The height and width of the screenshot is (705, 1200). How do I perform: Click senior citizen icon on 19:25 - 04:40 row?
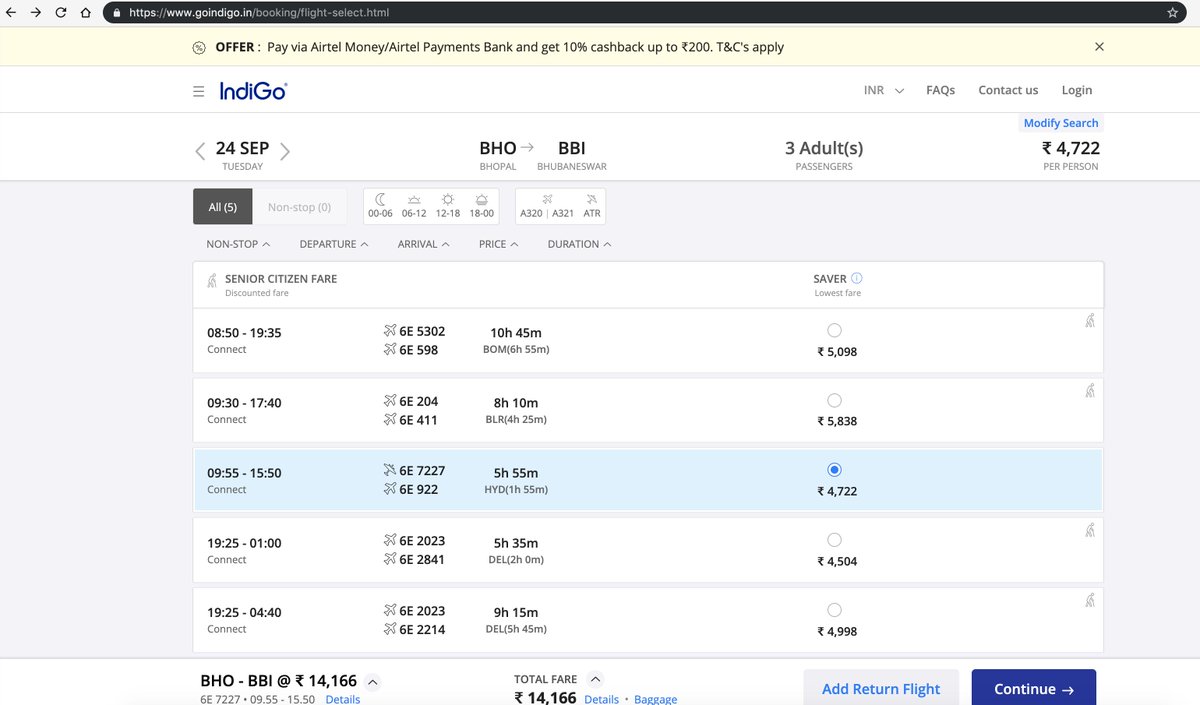(1090, 601)
